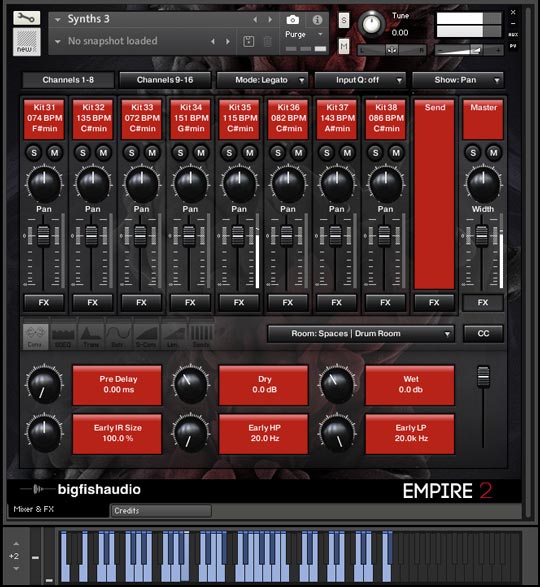Click volume plus icon in header
The image size is (540, 587).
(498, 50)
